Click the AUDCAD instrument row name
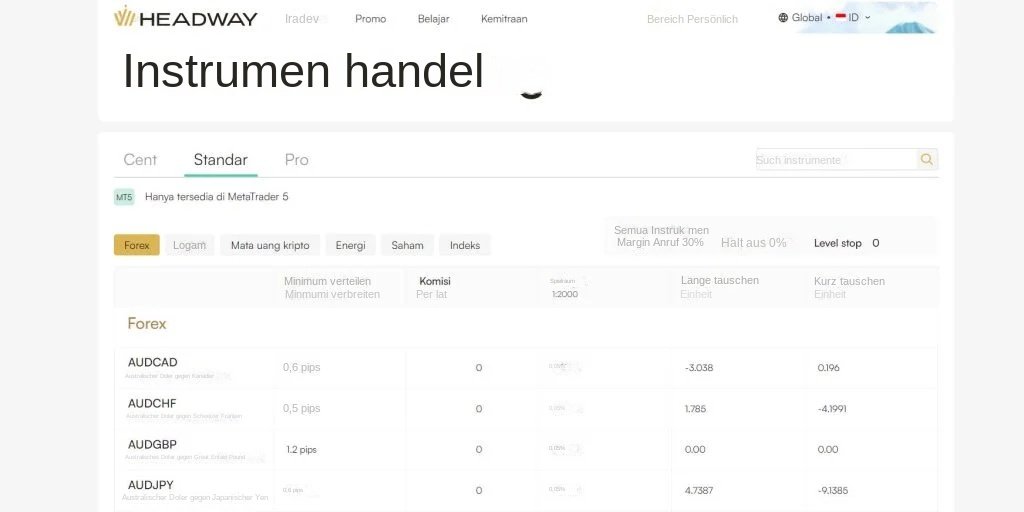This screenshot has height=512, width=1024. [152, 362]
